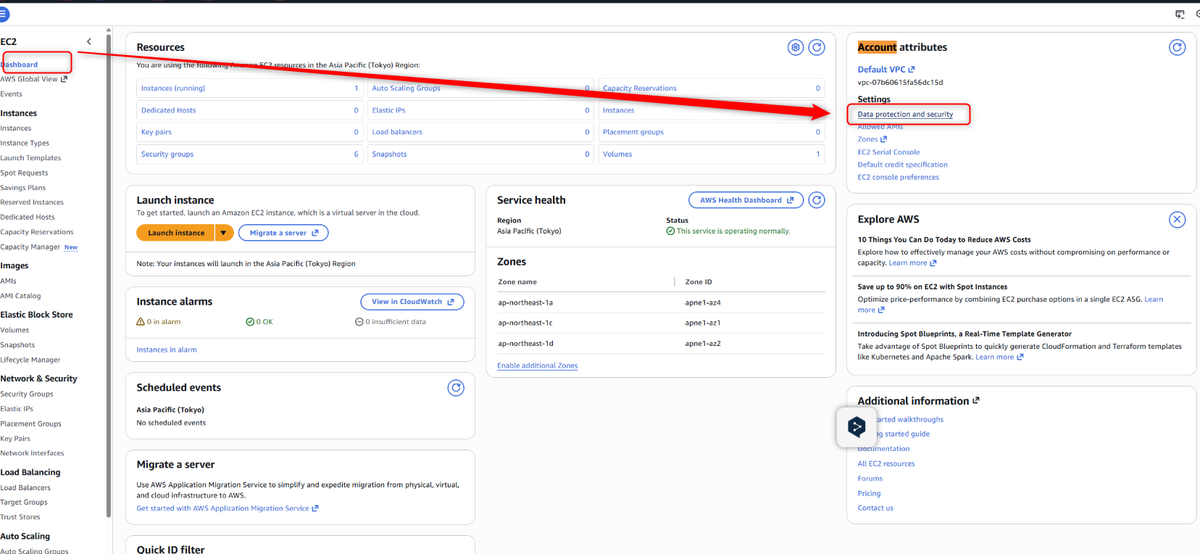Screen dimensions: 1200x554
Task: Expand the Launch instance dropdown arrow
Action: coord(224,232)
